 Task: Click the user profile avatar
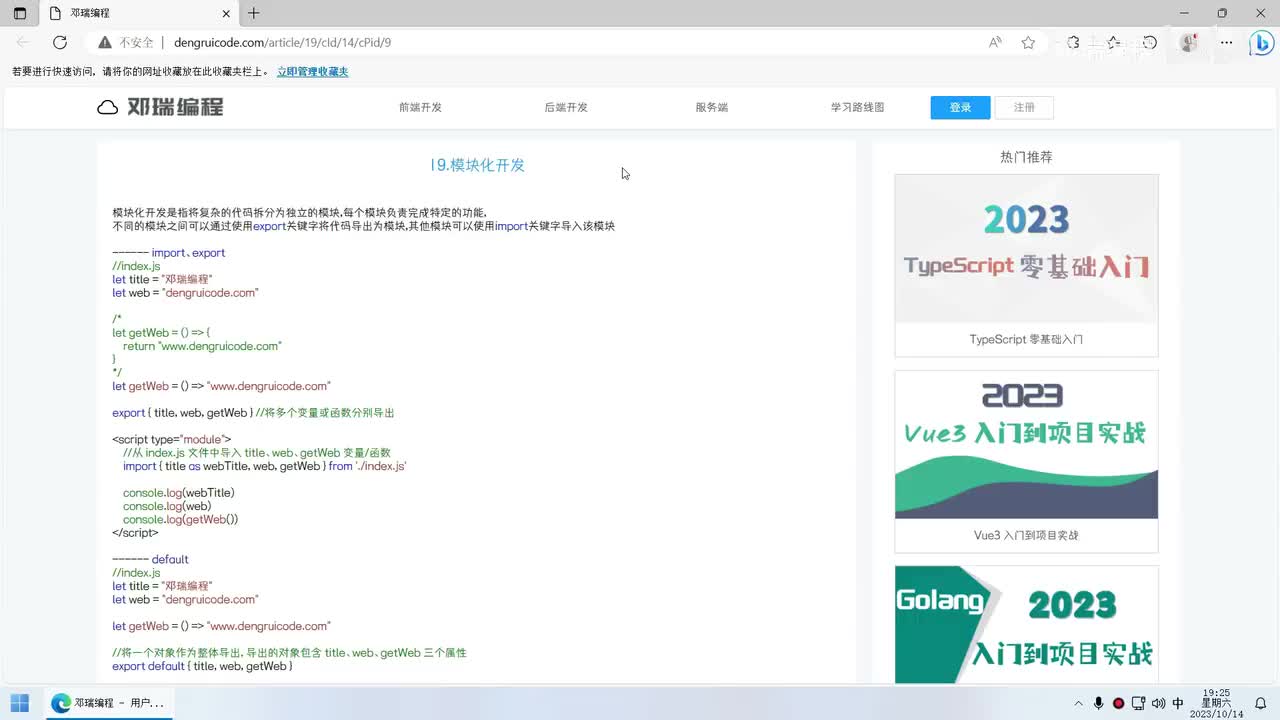click(x=1189, y=42)
